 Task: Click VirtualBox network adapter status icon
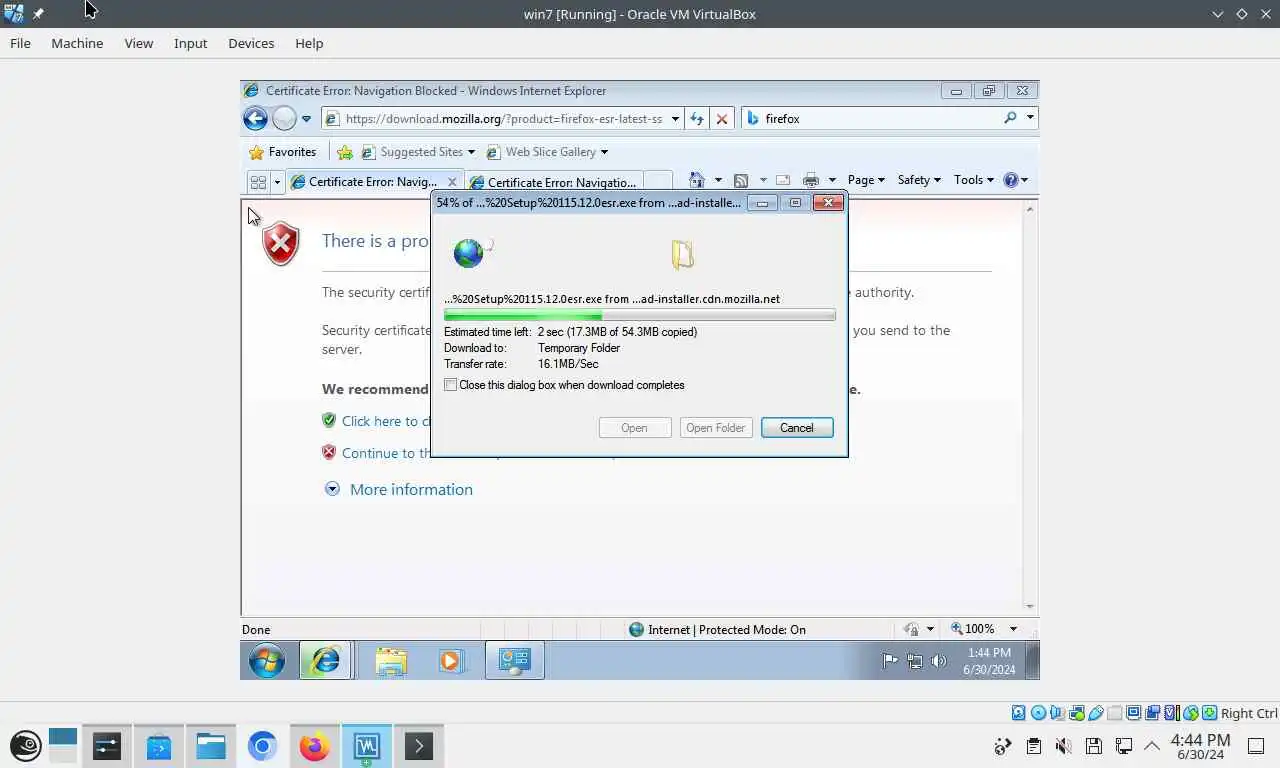pos(1076,713)
